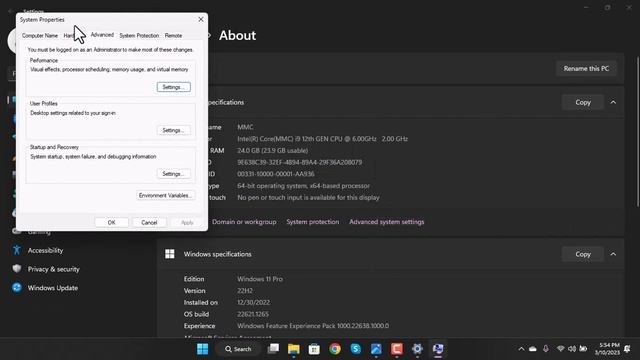Open Privacy & security settings

(53, 269)
